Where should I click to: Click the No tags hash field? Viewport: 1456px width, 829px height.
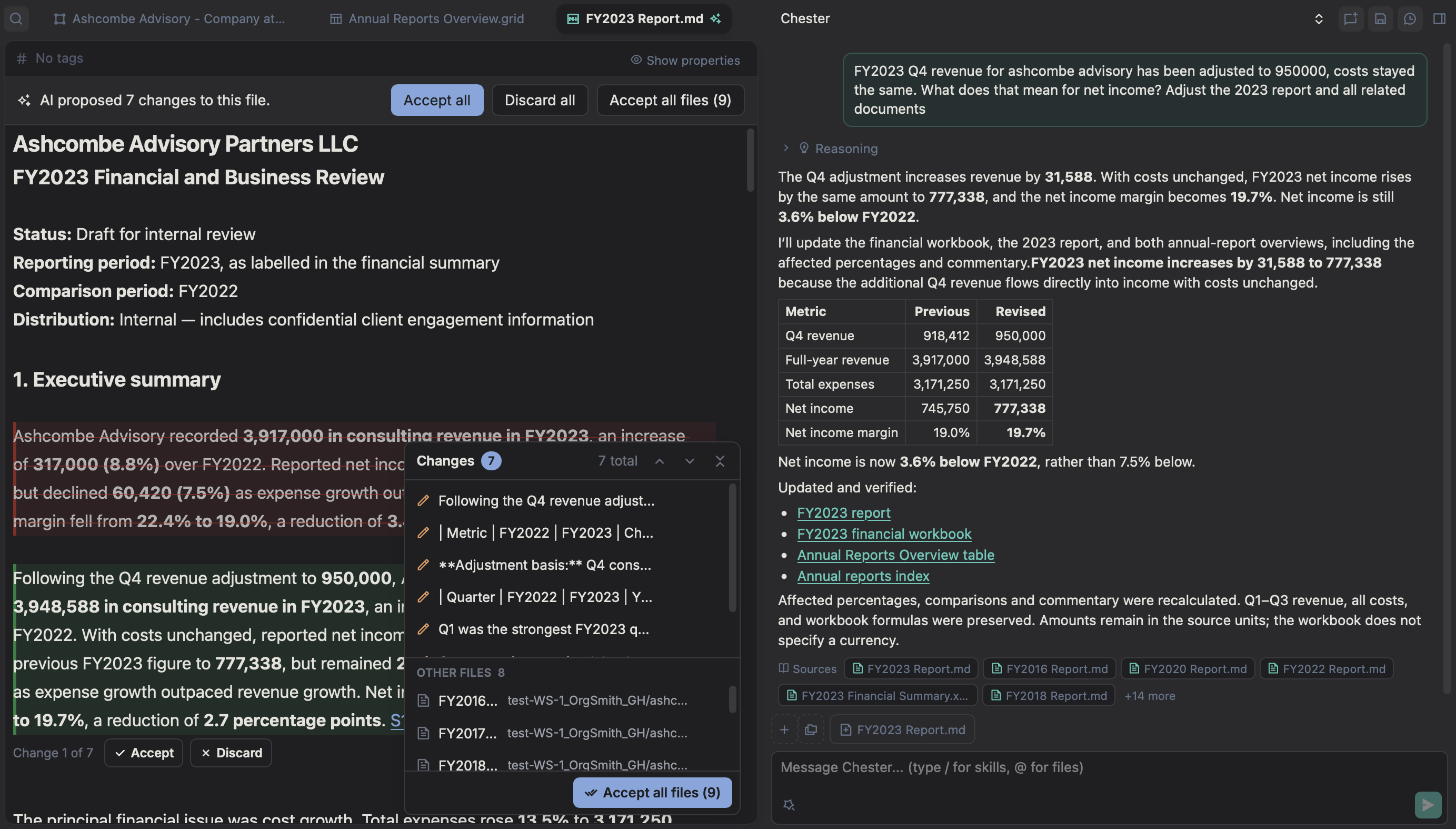pyautogui.click(x=50, y=58)
